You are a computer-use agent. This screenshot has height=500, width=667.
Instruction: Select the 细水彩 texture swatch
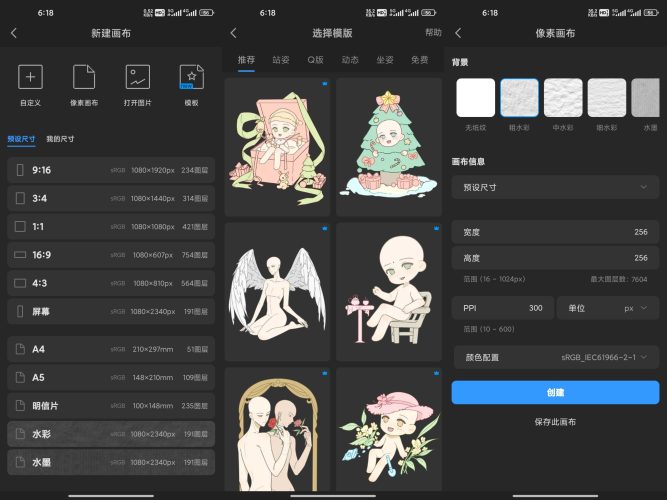click(x=606, y=98)
